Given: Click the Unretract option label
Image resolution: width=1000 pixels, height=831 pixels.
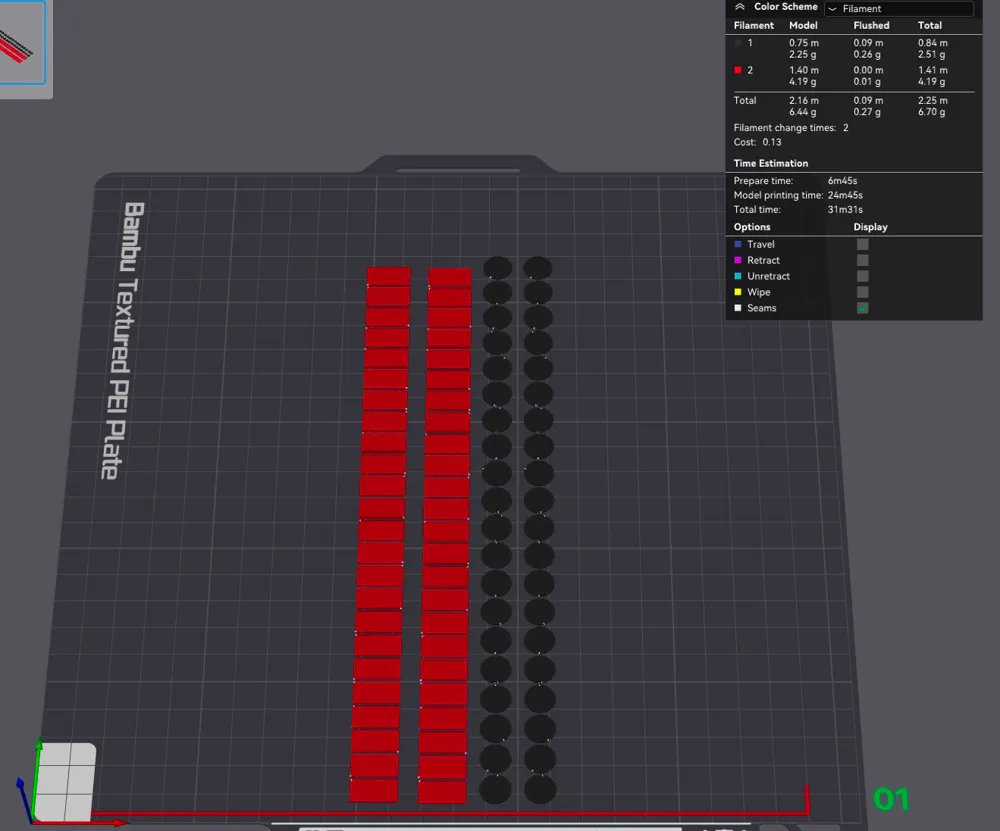Looking at the screenshot, I should [768, 276].
